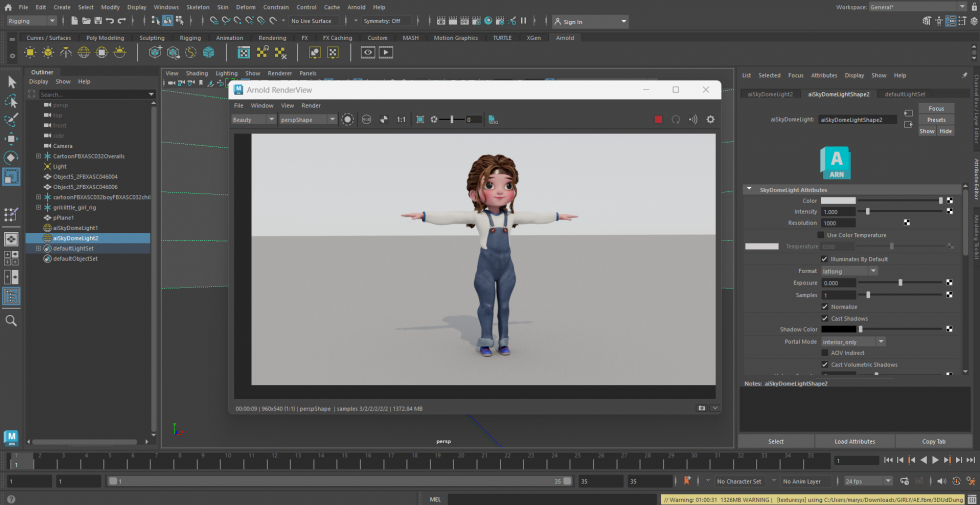
Task: Select the defaultLightSet attribute tab
Action: (x=905, y=94)
